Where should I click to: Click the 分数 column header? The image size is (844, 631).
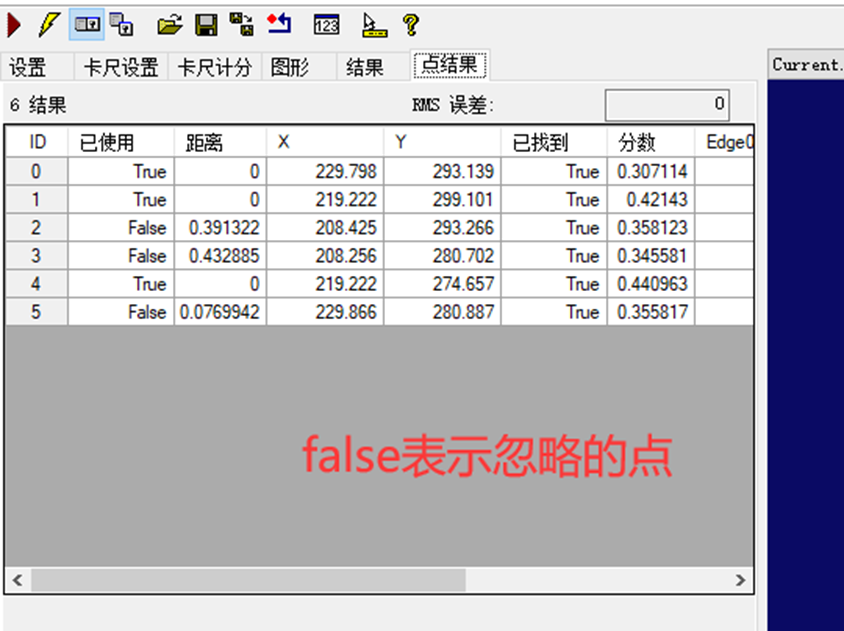pyautogui.click(x=651, y=142)
